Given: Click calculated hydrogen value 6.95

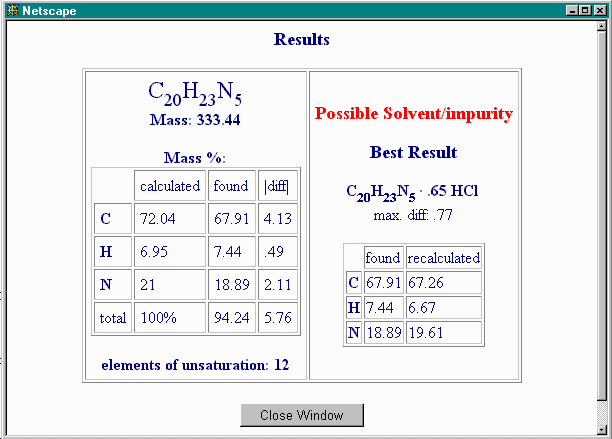Looking at the screenshot, I should [170, 252].
